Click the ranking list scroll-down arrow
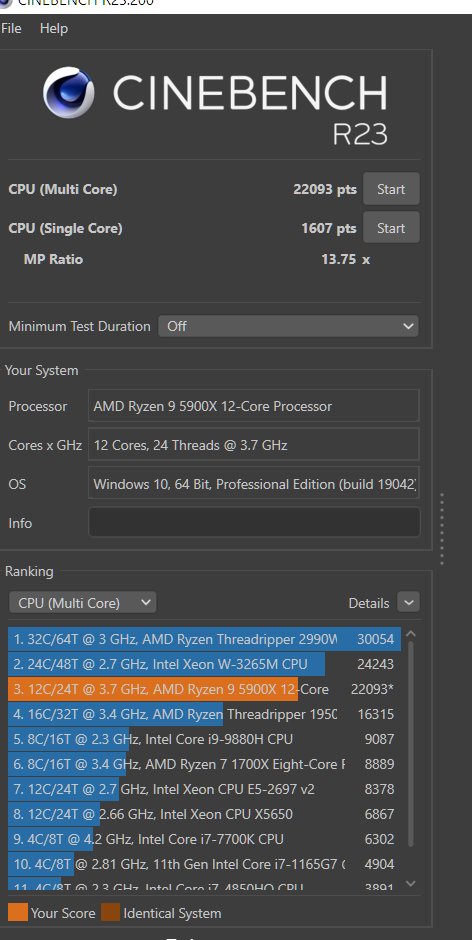Image resolution: width=472 pixels, height=940 pixels. 411,883
